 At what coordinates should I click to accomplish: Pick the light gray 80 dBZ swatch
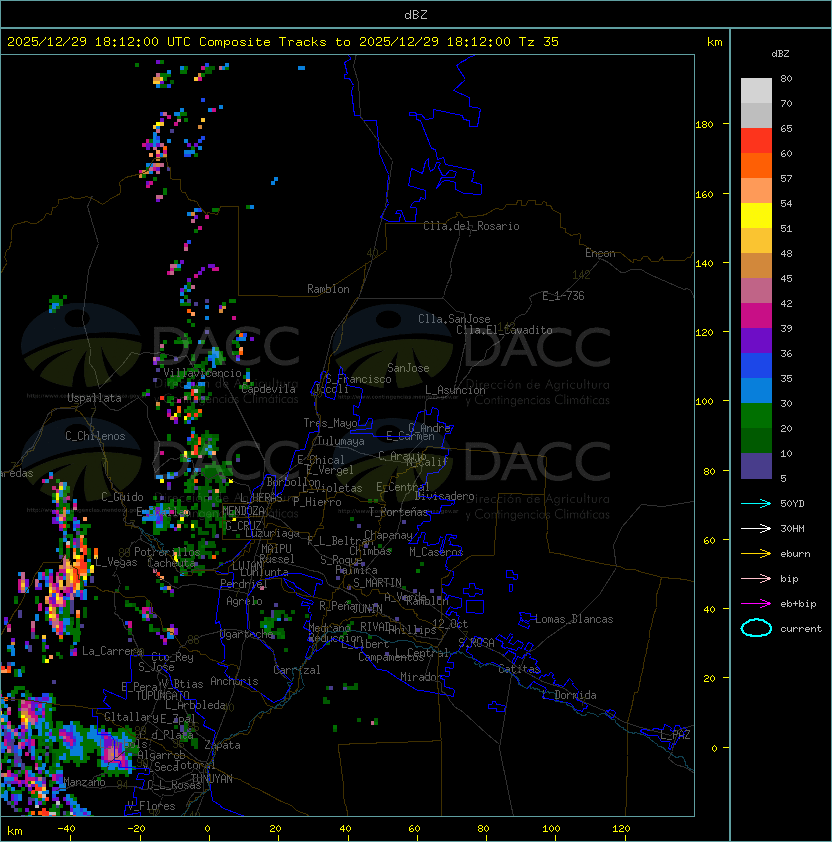pyautogui.click(x=756, y=90)
